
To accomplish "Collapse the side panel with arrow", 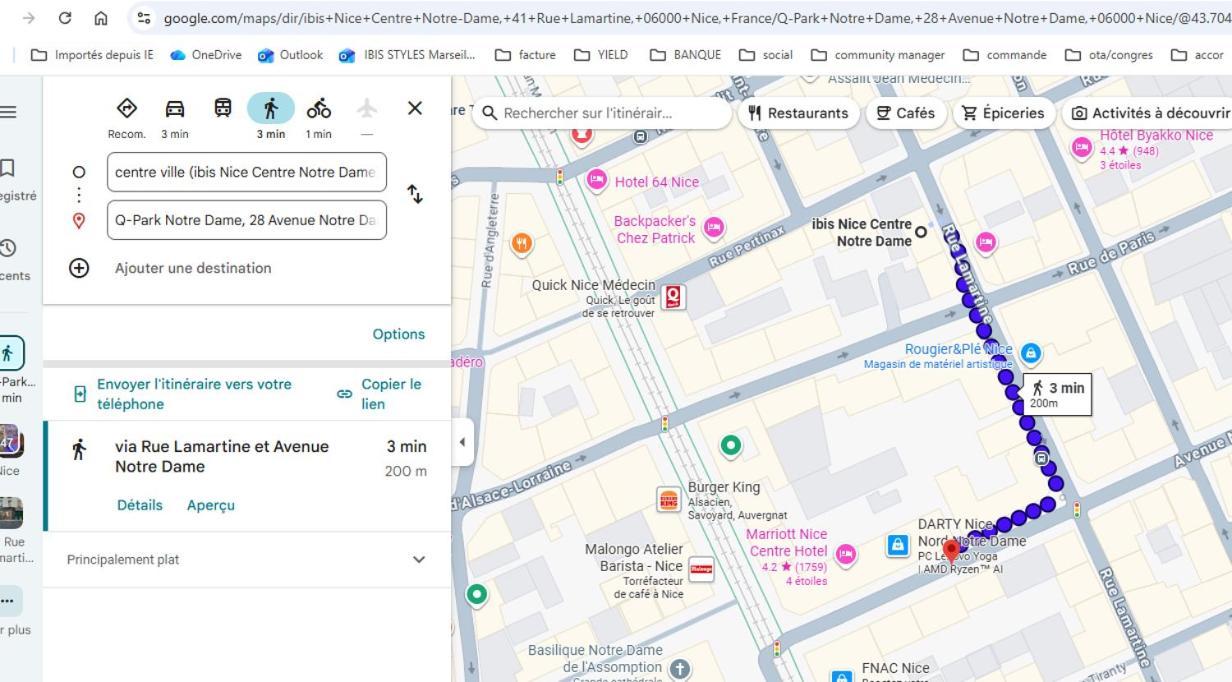I will [462, 442].
